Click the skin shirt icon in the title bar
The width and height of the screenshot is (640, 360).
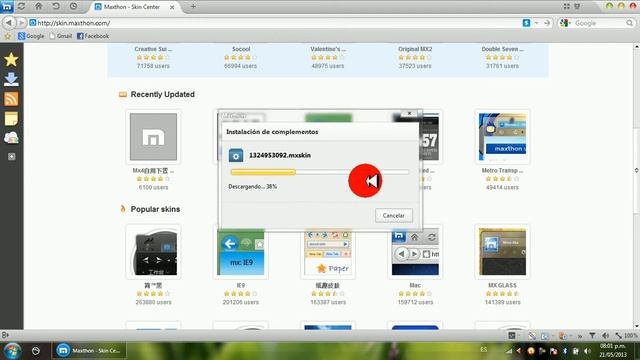577,6
